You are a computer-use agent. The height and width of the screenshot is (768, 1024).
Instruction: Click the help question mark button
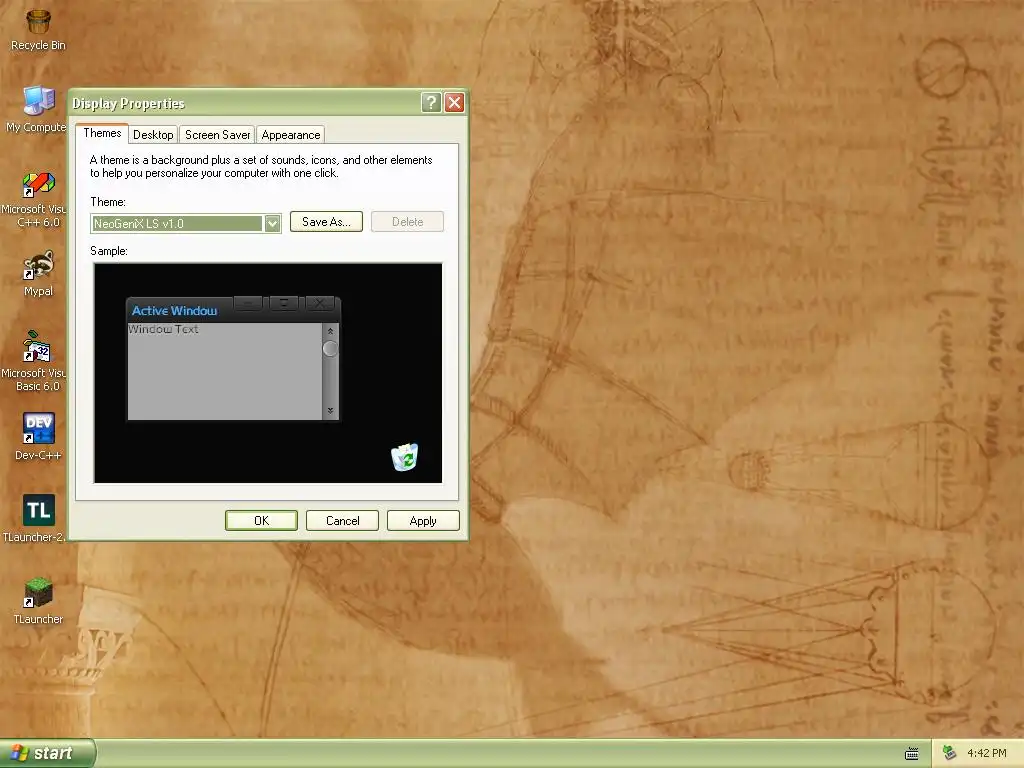pyautogui.click(x=431, y=103)
